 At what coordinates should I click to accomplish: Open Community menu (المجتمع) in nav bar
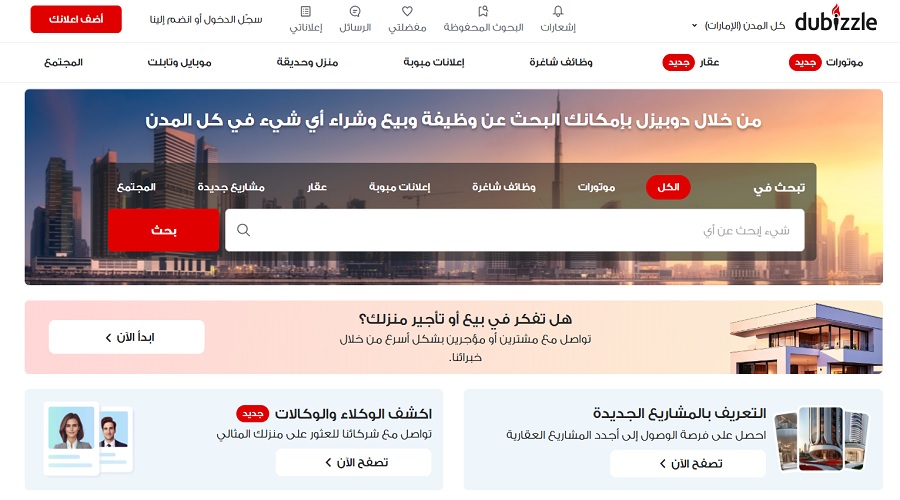click(63, 62)
